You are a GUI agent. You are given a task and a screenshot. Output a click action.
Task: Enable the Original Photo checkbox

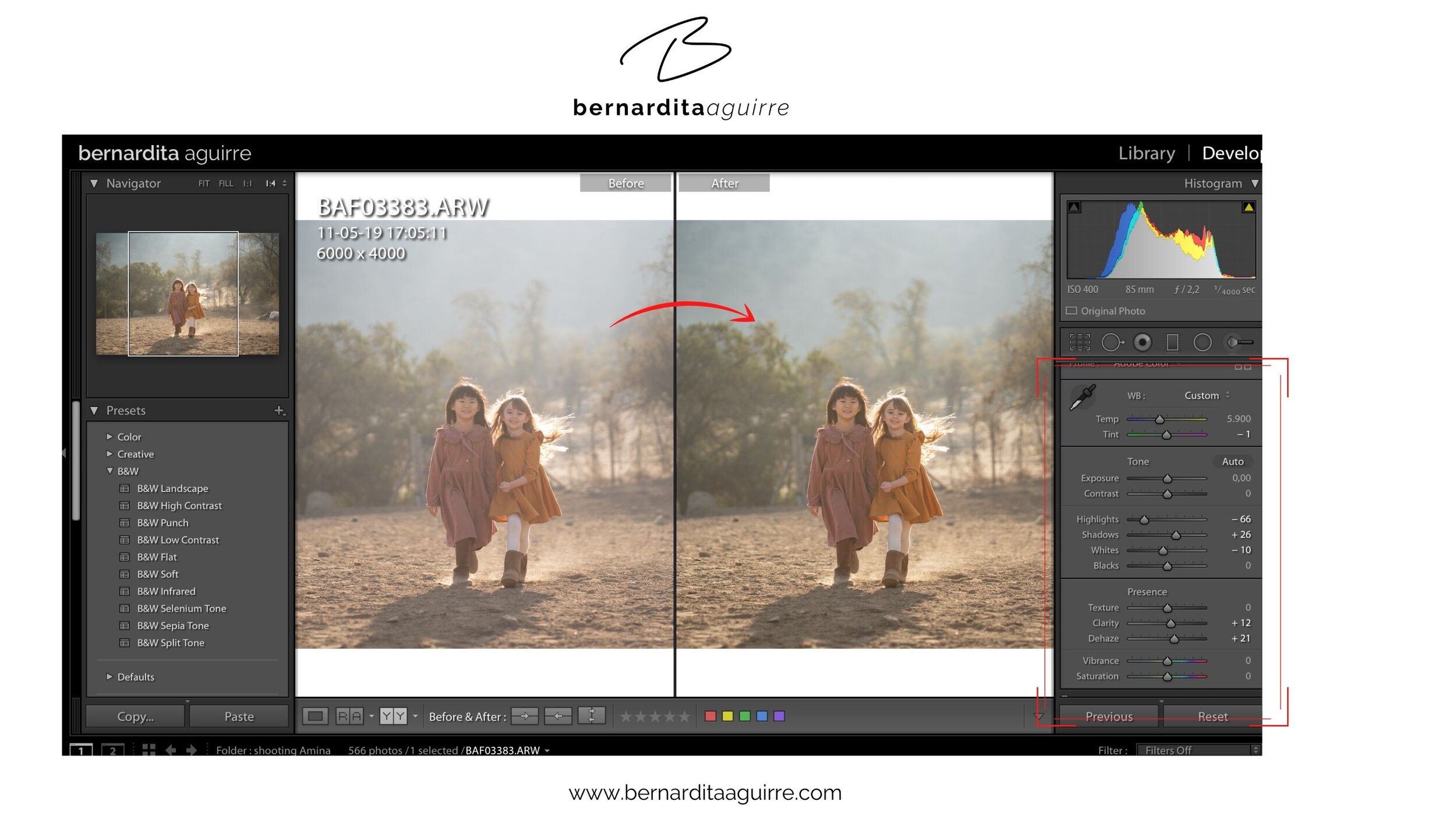pyautogui.click(x=1071, y=311)
